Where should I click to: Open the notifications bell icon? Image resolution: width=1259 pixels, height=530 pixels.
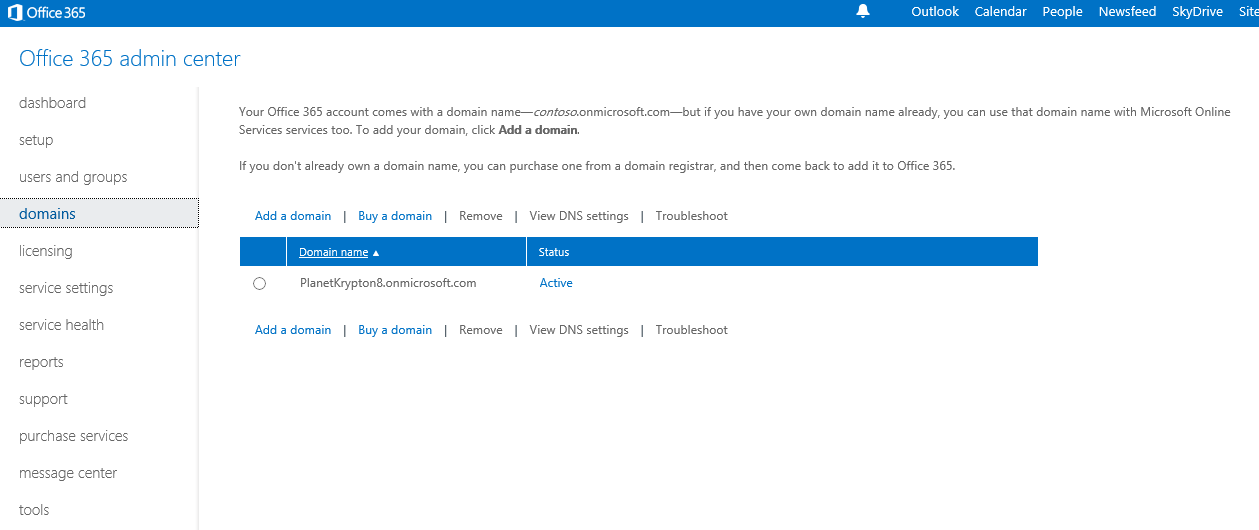coord(863,12)
